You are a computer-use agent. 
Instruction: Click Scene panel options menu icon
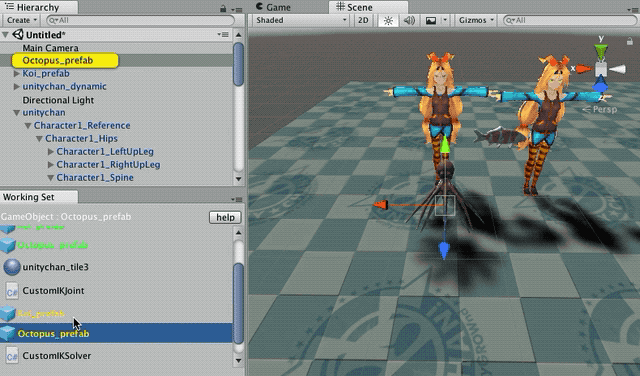[x=634, y=9]
